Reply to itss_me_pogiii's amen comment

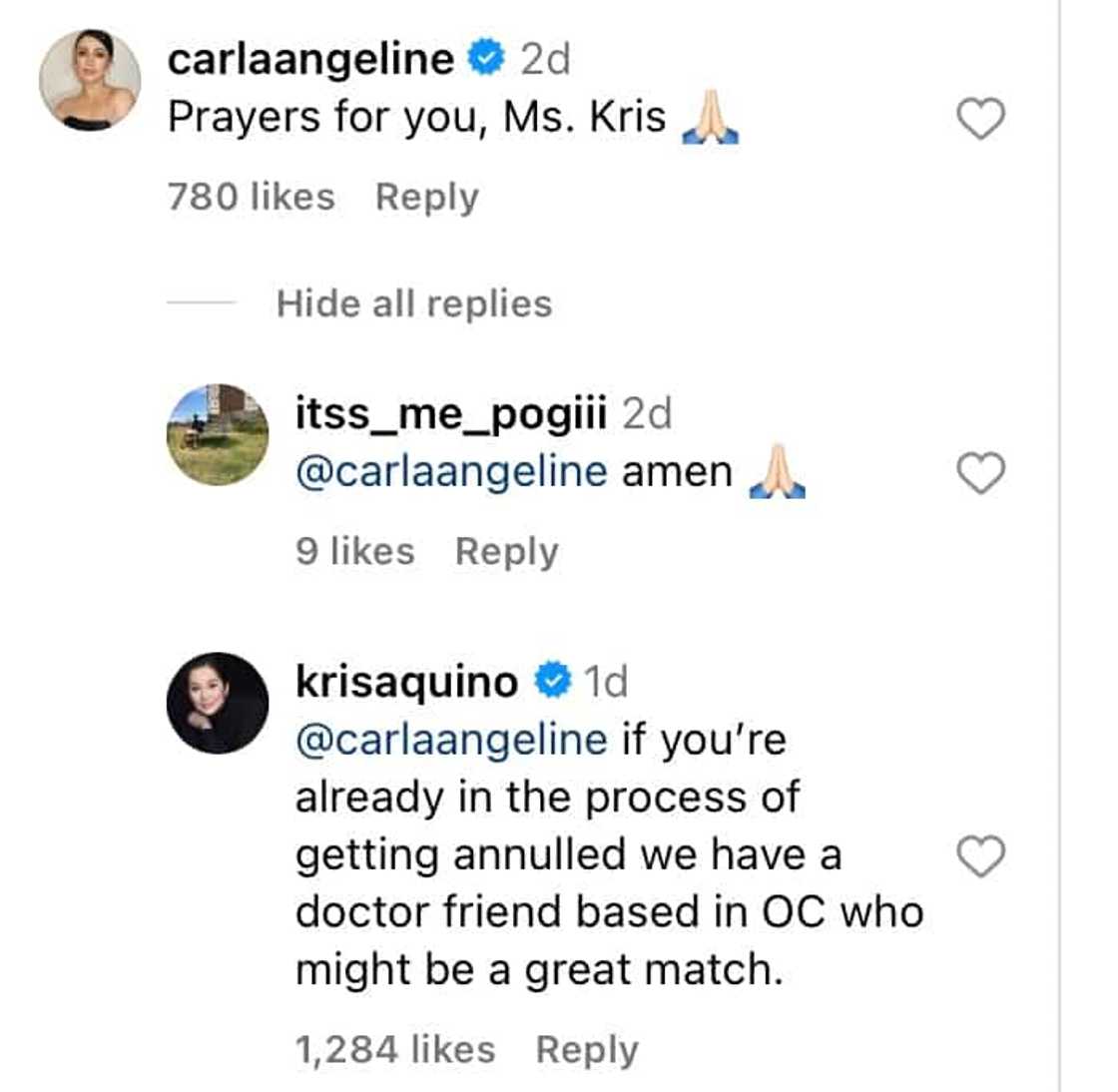[506, 551]
